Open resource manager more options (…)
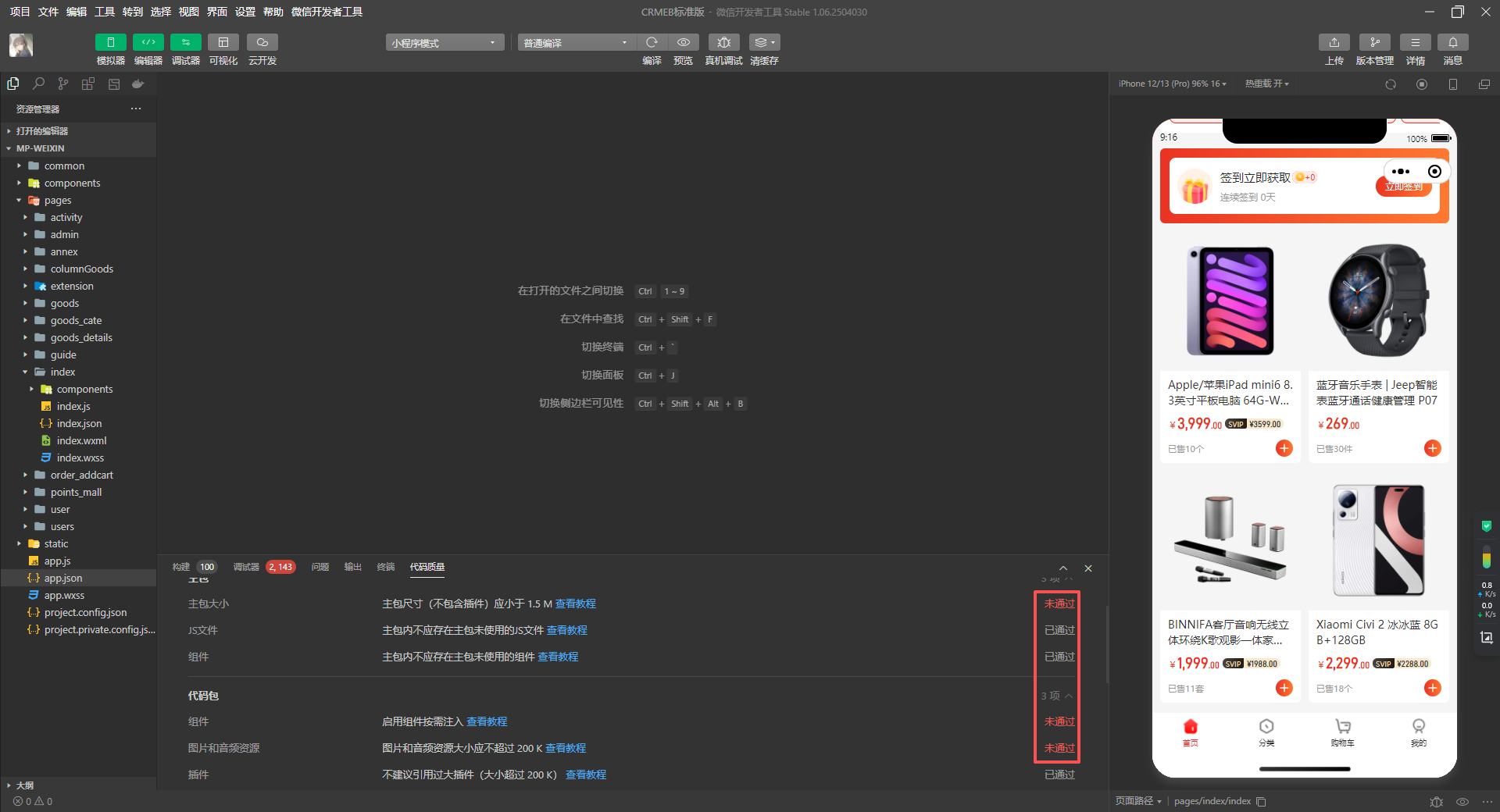Image resolution: width=1500 pixels, height=812 pixels. pyautogui.click(x=136, y=109)
